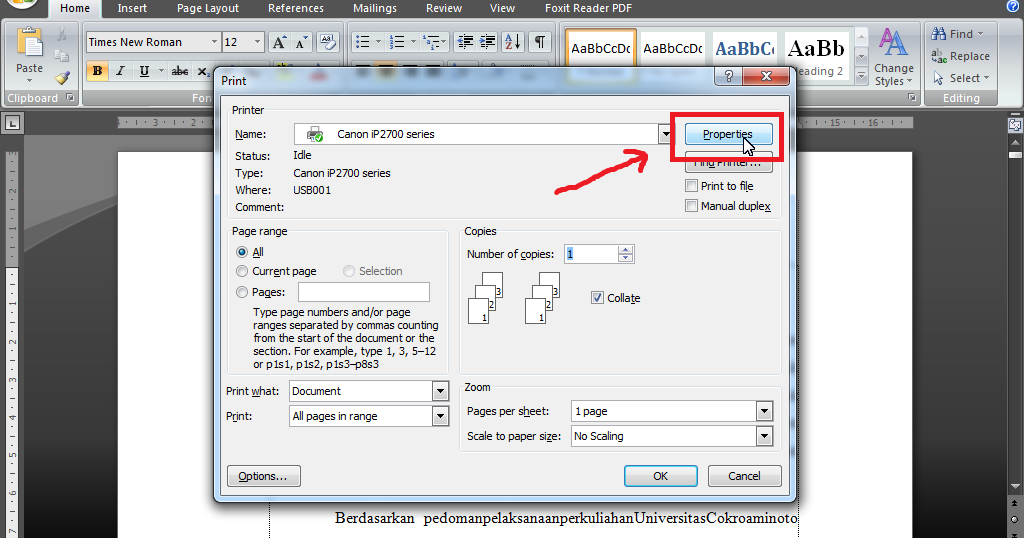Increase the number of copies with up arrow
1024x538 pixels.
[x=626, y=249]
